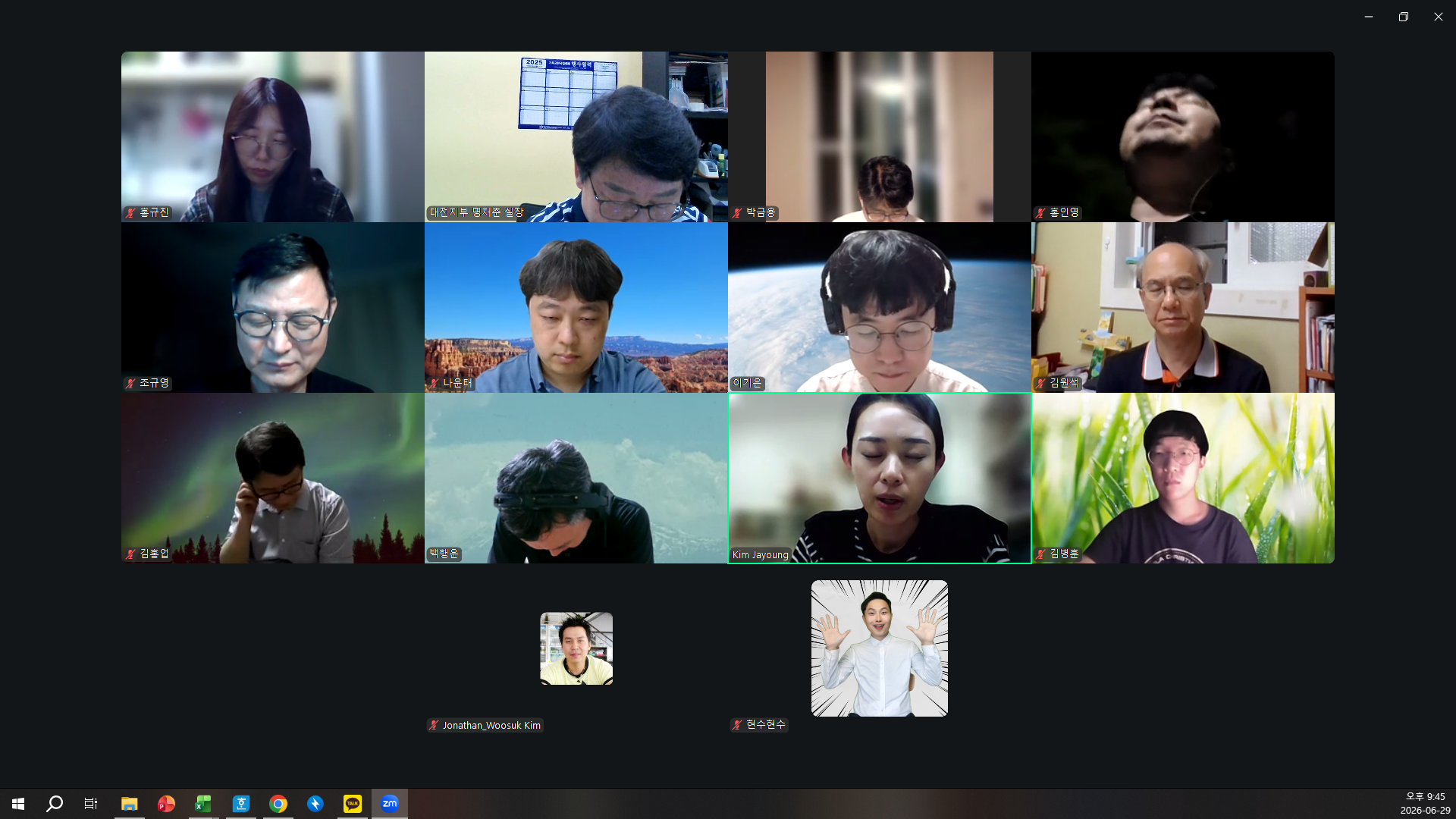Image resolution: width=1456 pixels, height=819 pixels.
Task: Click the Windows Start button
Action: 18,804
